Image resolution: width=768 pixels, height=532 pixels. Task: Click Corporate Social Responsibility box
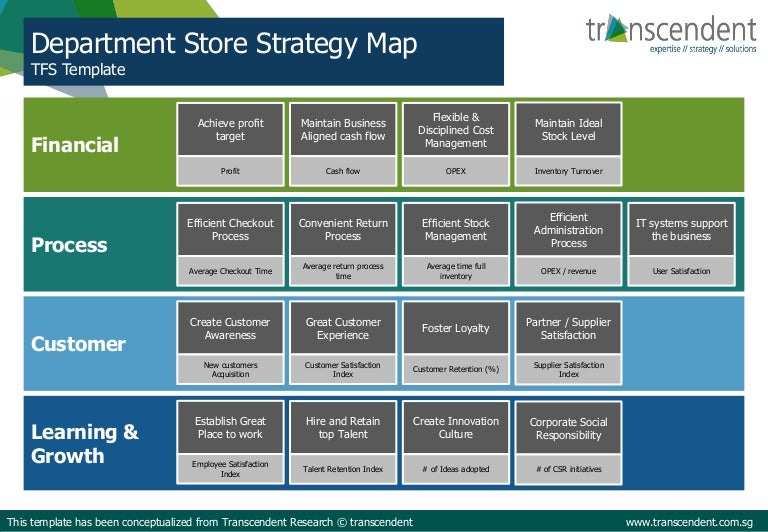[x=569, y=428]
